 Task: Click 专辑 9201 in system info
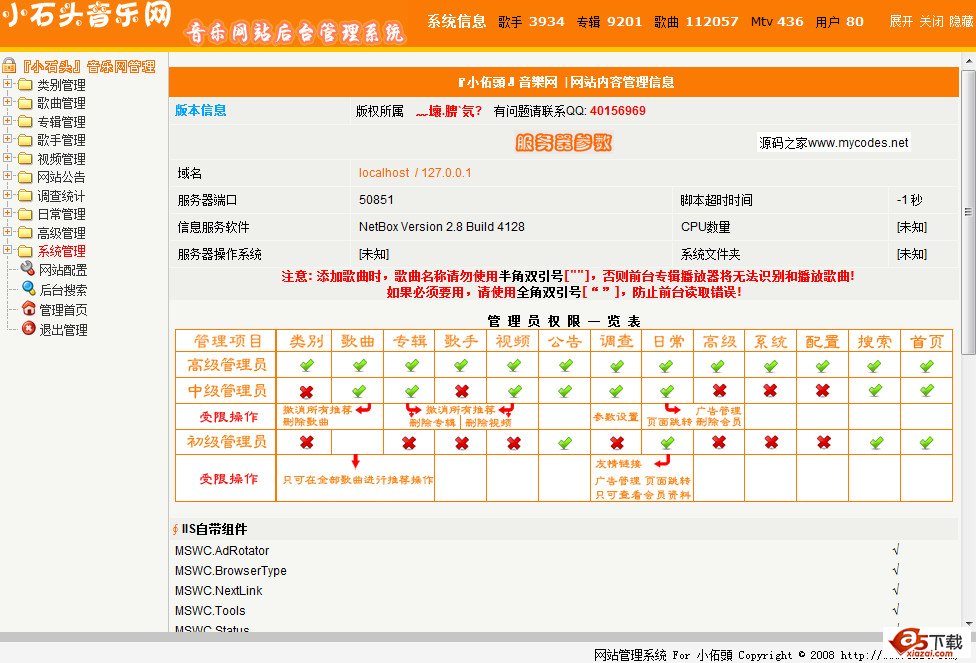pos(609,22)
